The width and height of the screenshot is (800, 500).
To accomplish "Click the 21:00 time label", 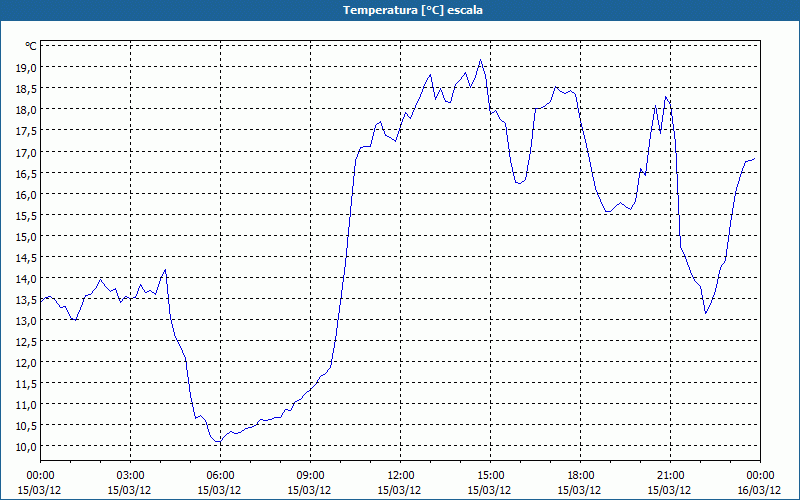I will coord(670,476).
